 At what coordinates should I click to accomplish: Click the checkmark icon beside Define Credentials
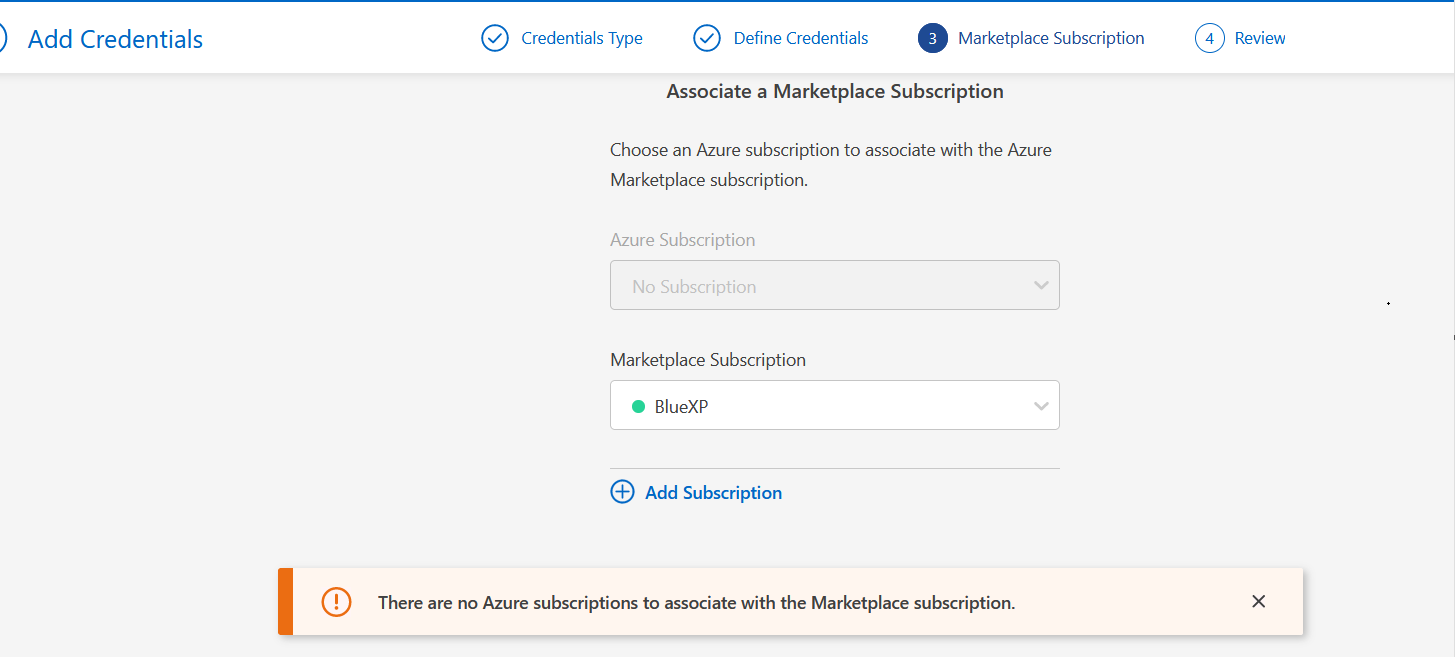coord(707,39)
